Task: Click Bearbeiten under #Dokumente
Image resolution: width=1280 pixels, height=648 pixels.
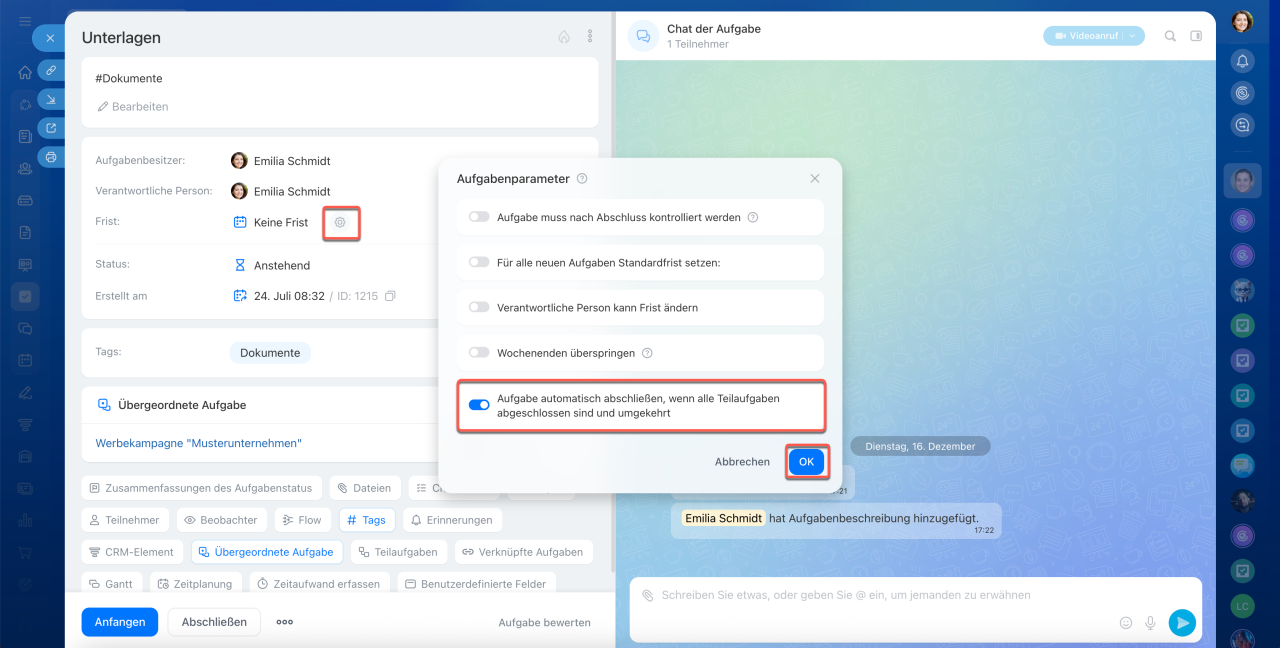Action: (132, 107)
